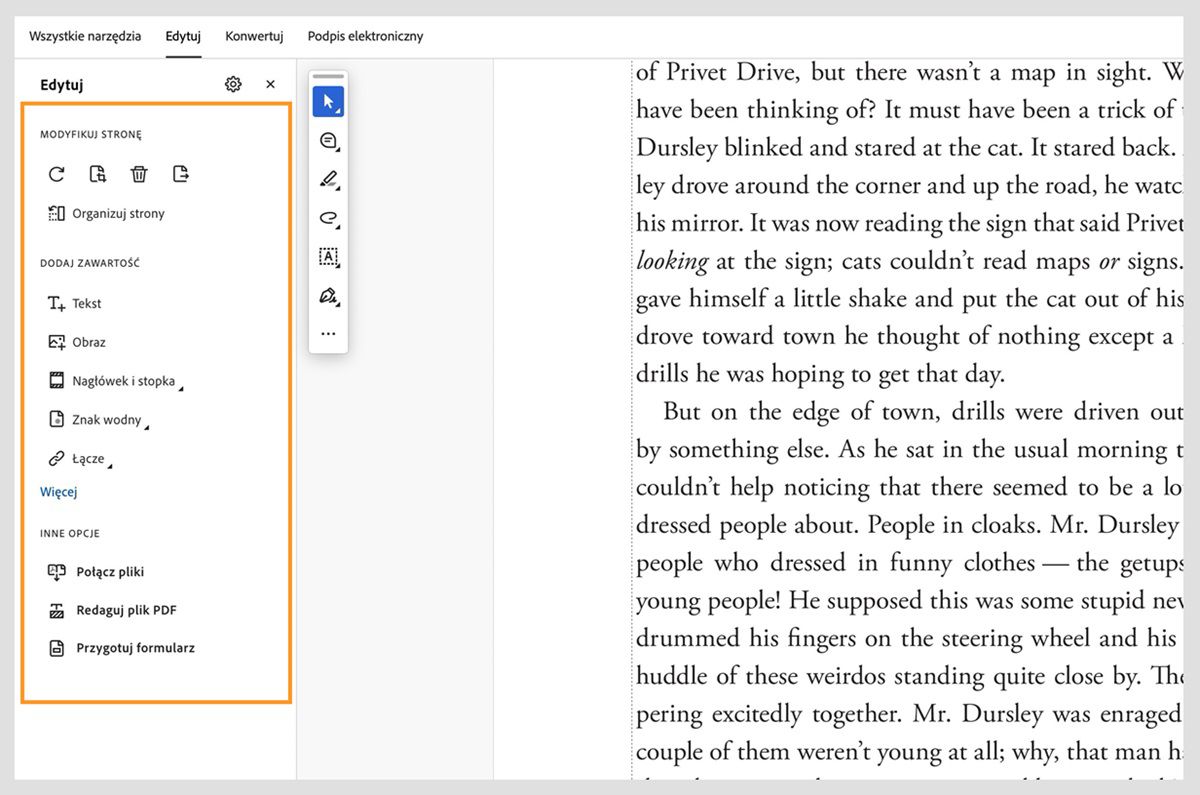
Task: Open the Podpis elektroniczny tab
Action: point(365,36)
